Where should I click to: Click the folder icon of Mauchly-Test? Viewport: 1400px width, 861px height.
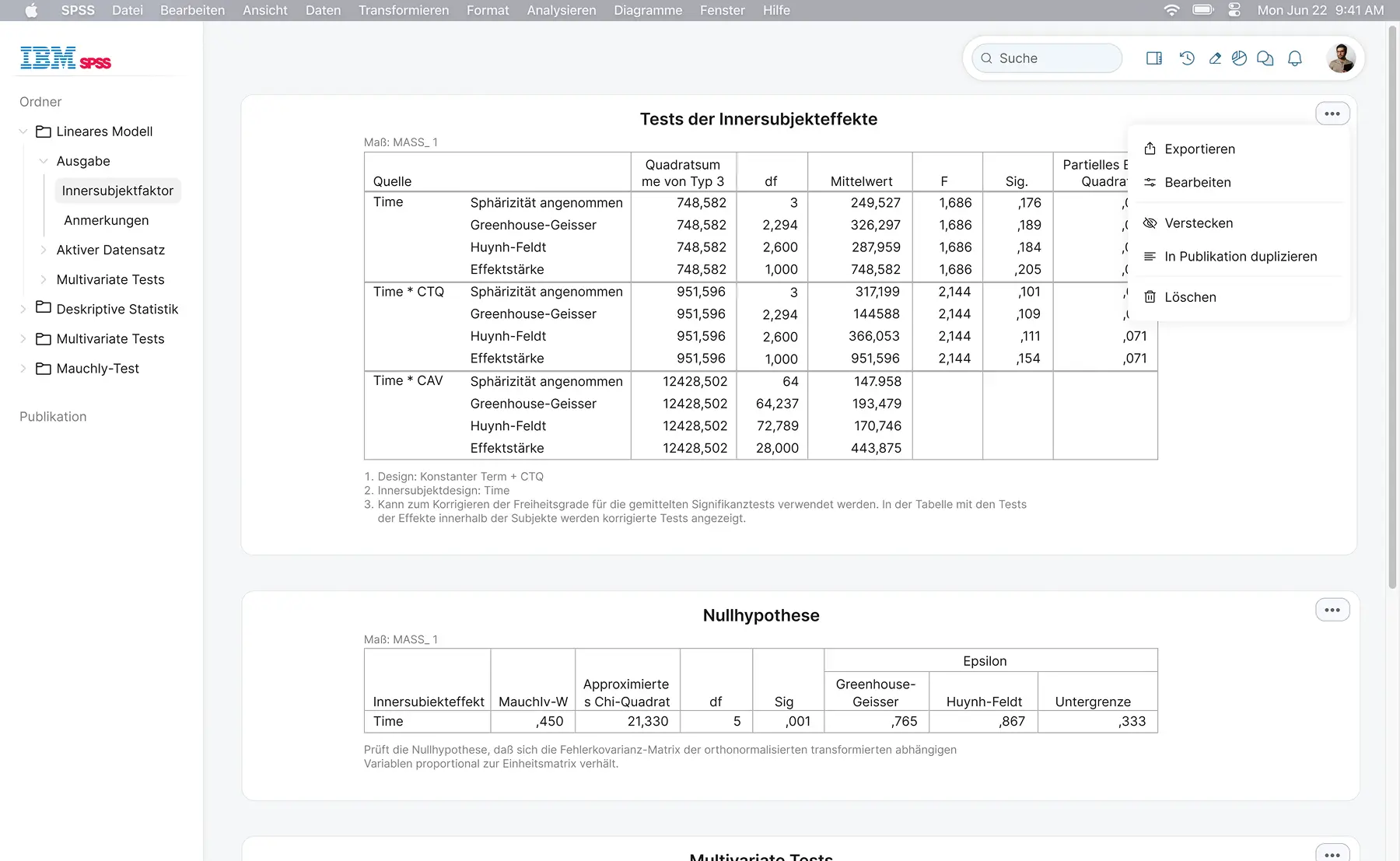(44, 369)
